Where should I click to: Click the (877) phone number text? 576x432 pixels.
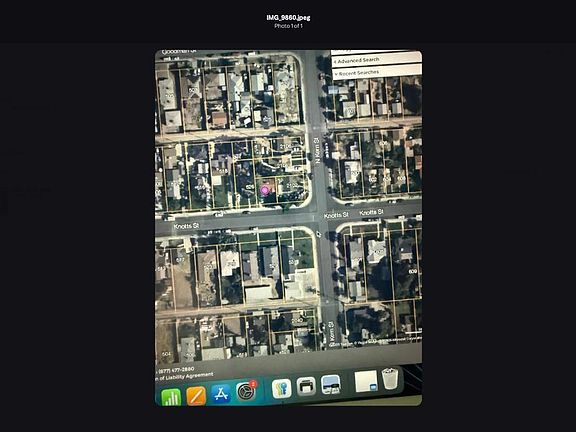[x=176, y=370]
